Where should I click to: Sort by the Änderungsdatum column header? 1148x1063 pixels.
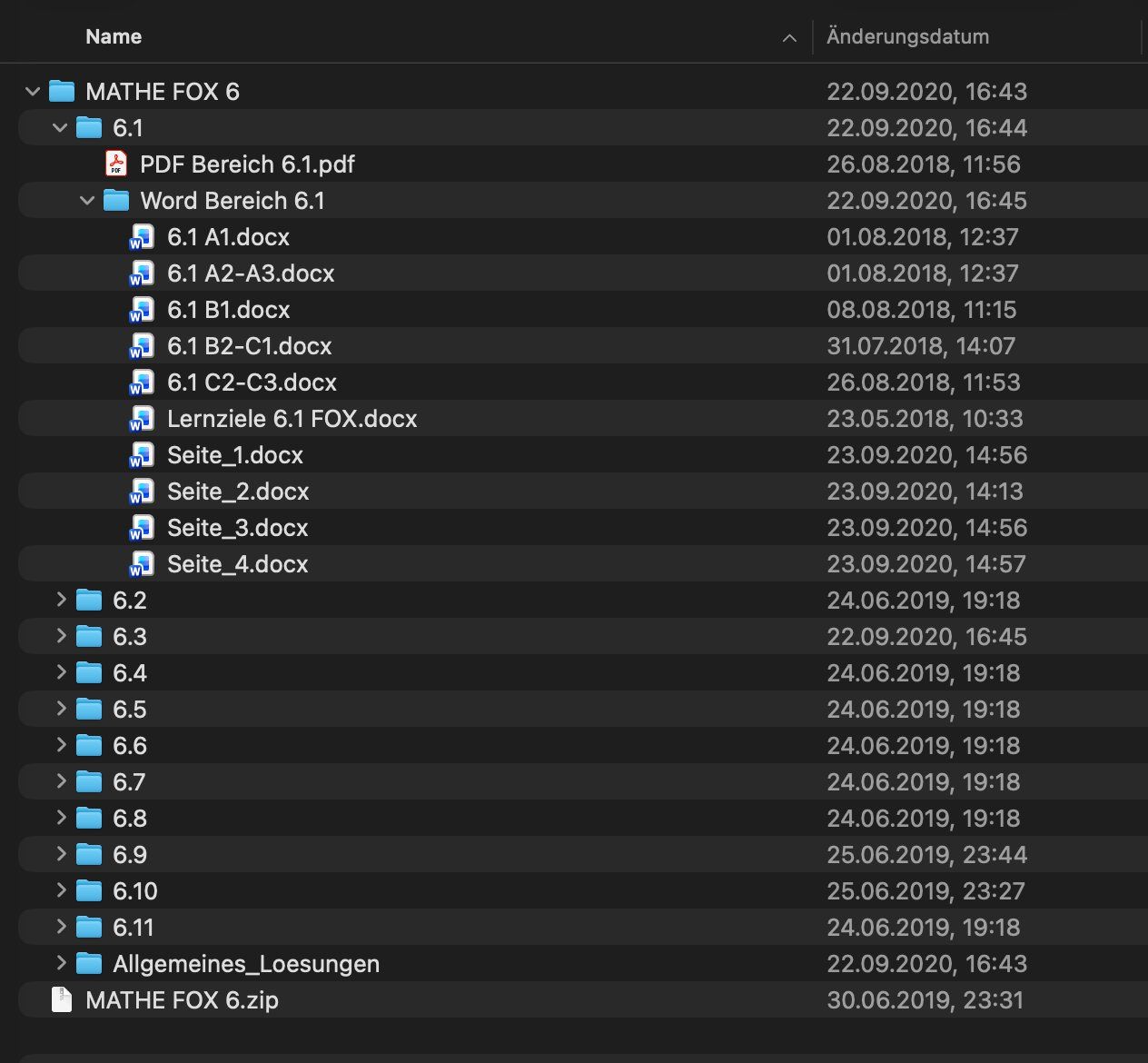click(907, 36)
